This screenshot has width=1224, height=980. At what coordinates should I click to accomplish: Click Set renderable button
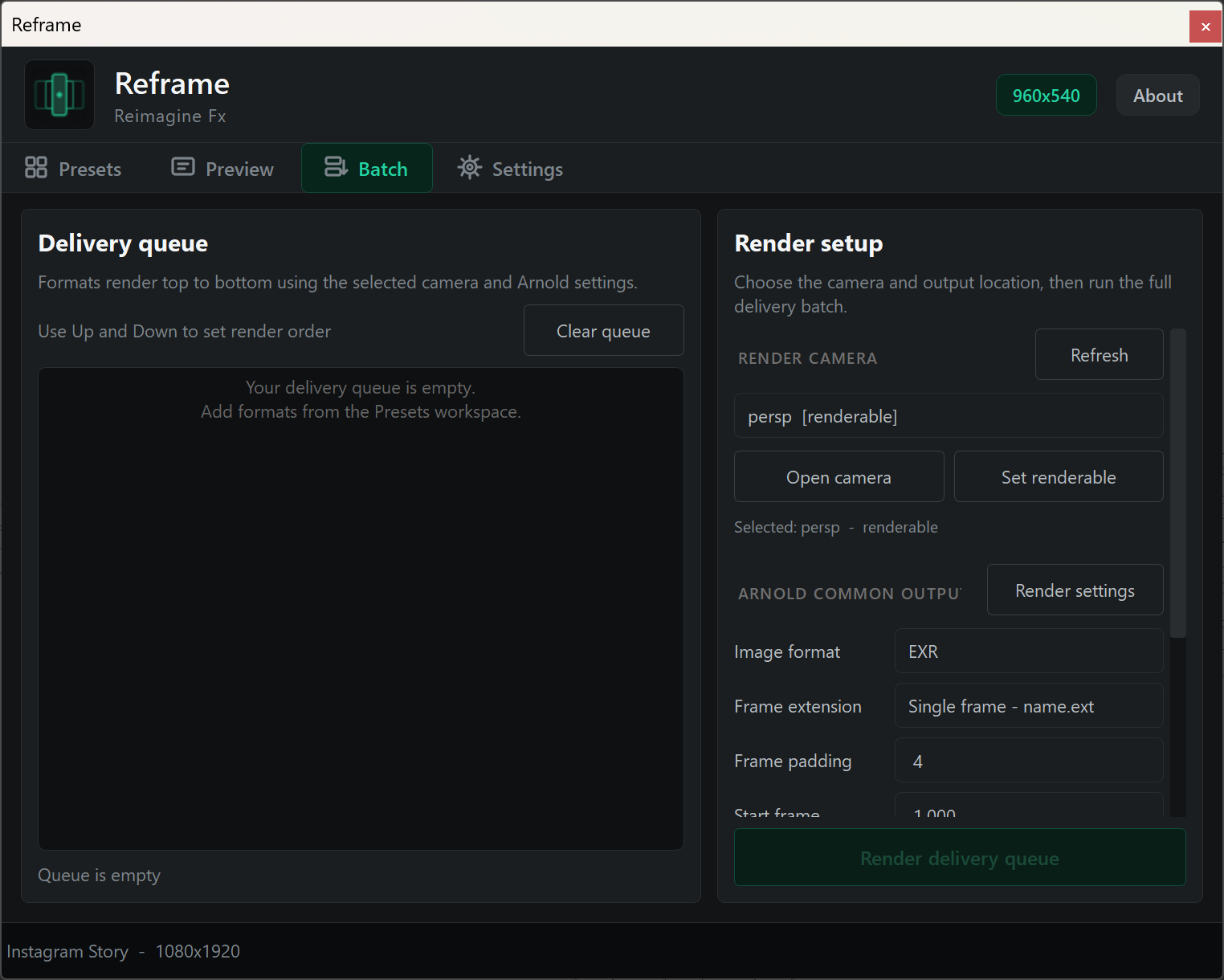[1059, 476]
